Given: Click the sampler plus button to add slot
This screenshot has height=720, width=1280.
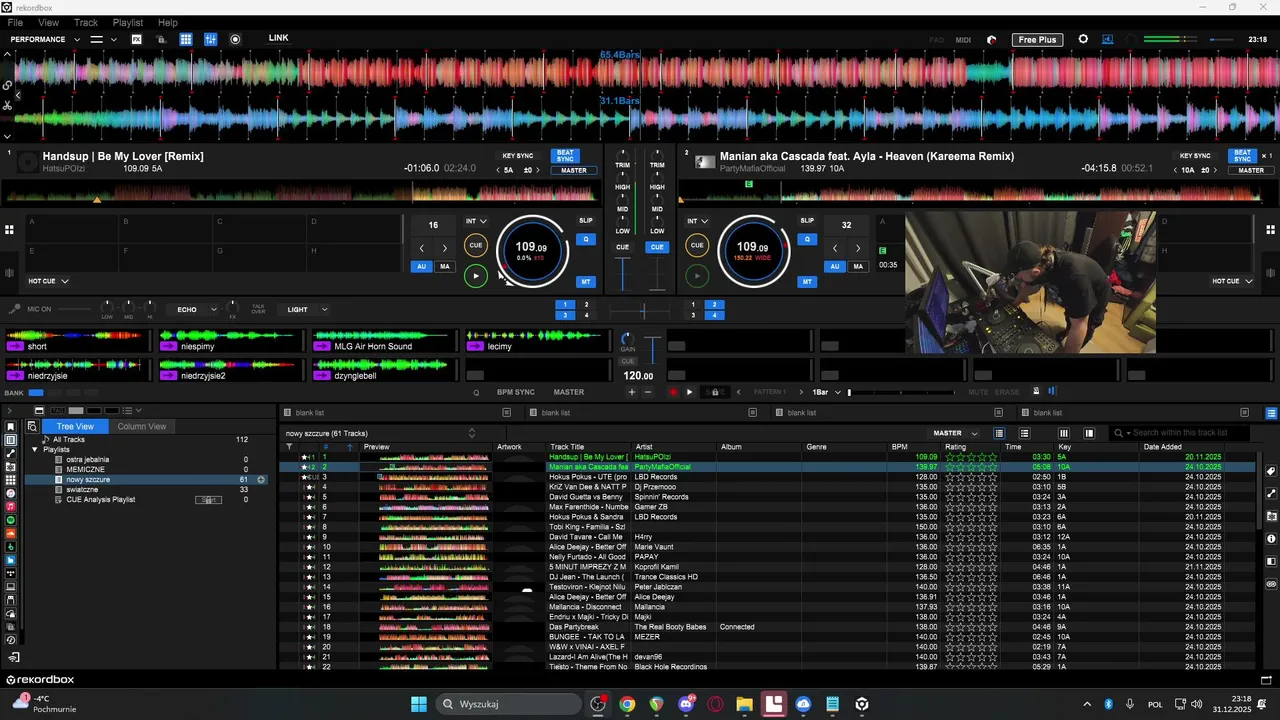Looking at the screenshot, I should click(631, 392).
